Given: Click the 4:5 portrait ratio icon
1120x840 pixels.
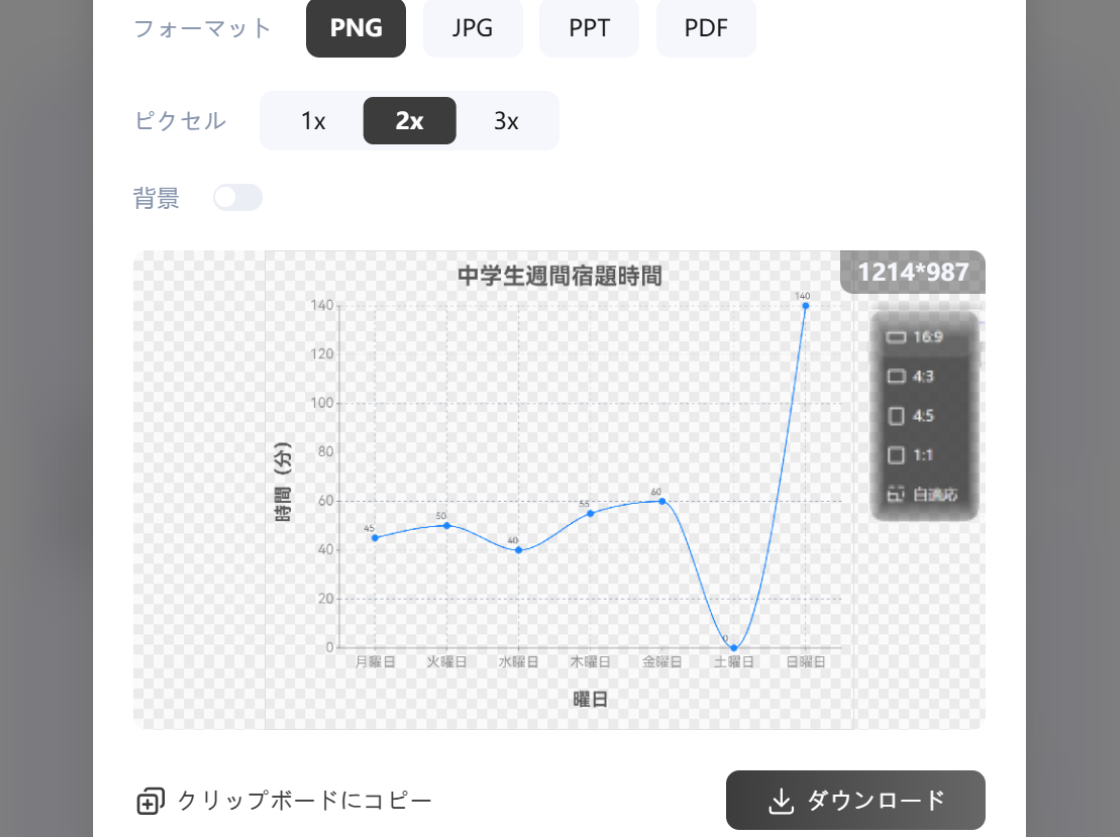Looking at the screenshot, I should tap(896, 416).
